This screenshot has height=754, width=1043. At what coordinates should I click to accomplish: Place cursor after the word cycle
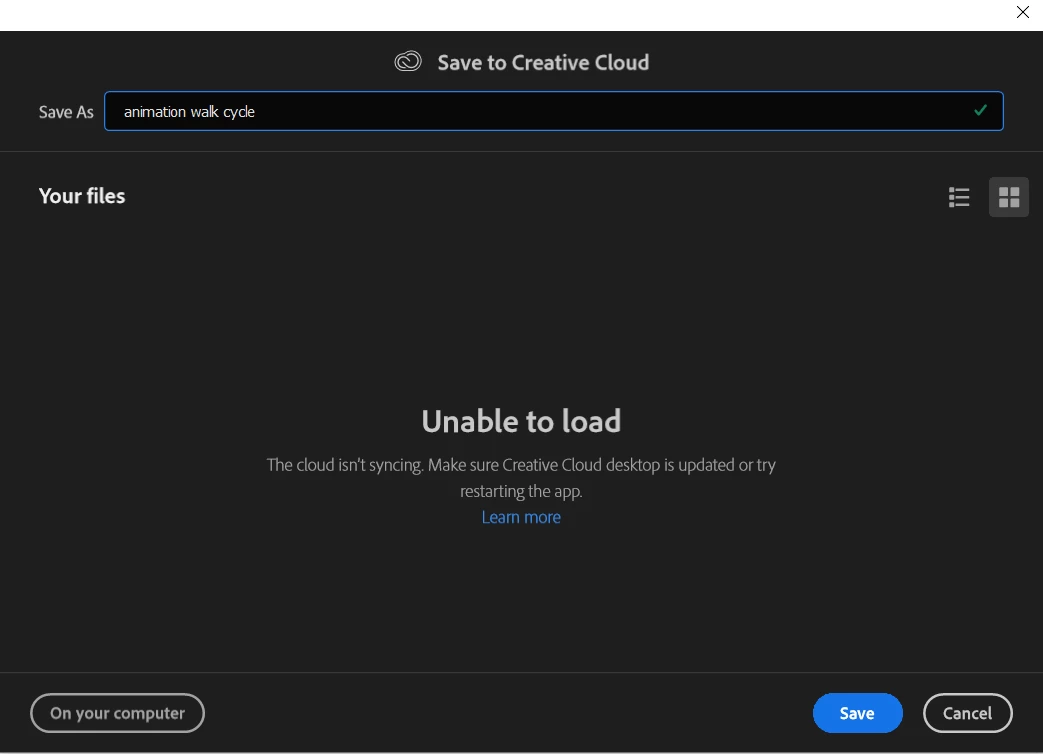click(x=256, y=112)
